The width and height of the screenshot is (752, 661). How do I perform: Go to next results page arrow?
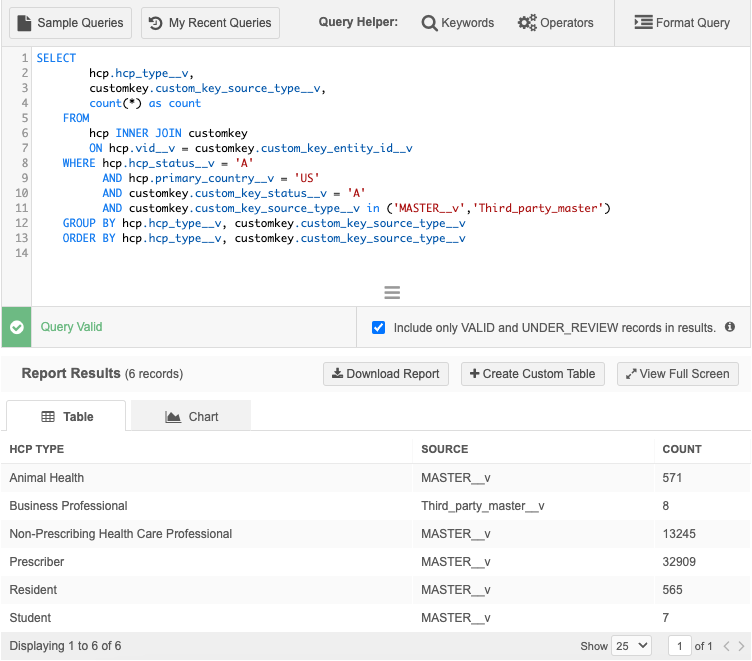coord(740,646)
